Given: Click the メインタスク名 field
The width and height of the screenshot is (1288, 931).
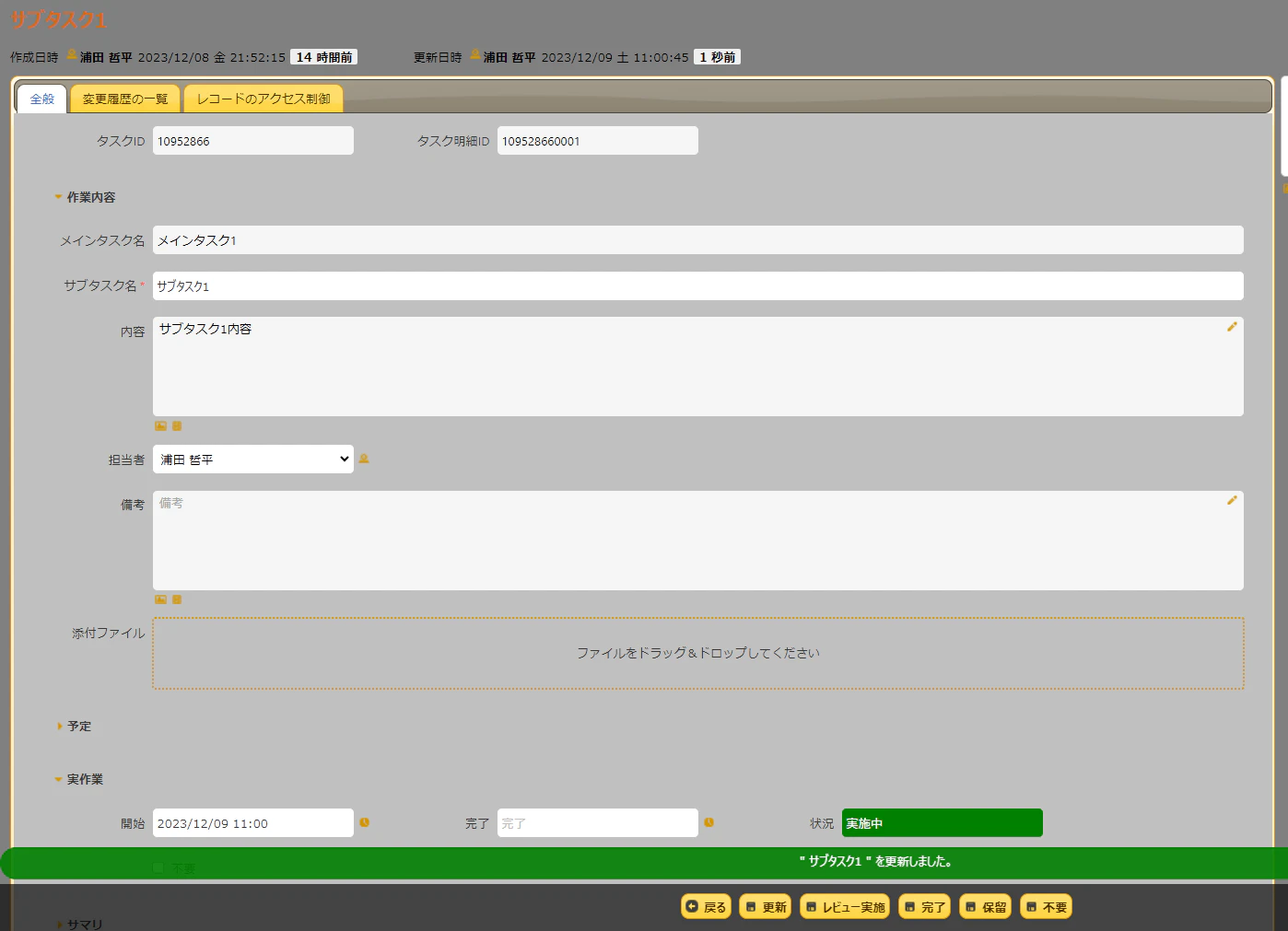Looking at the screenshot, I should click(698, 240).
